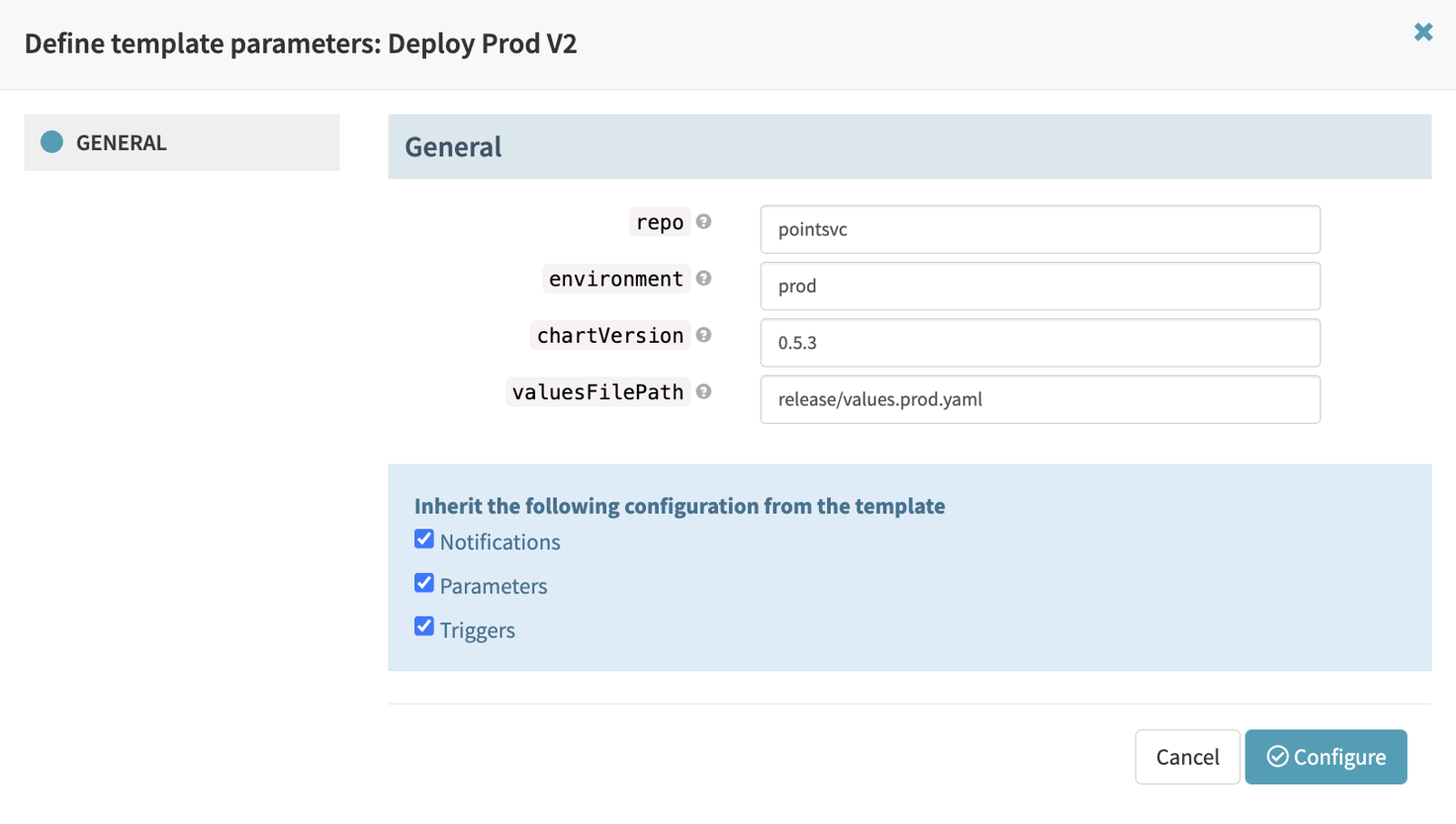This screenshot has height=824, width=1456.
Task: Click the valuesFilePath help icon
Action: coord(703,392)
